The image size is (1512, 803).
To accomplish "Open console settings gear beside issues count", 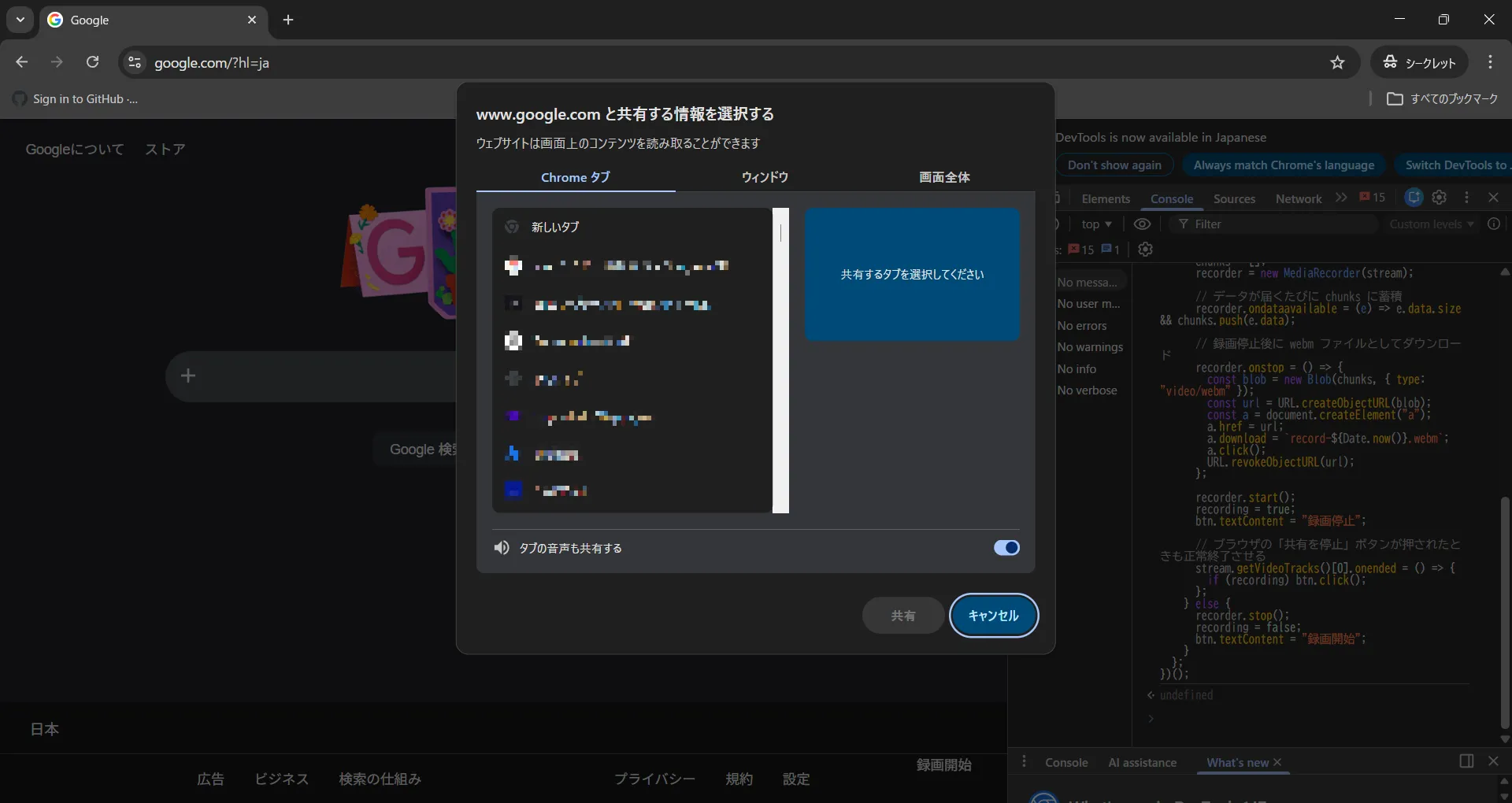I will click(x=1146, y=250).
